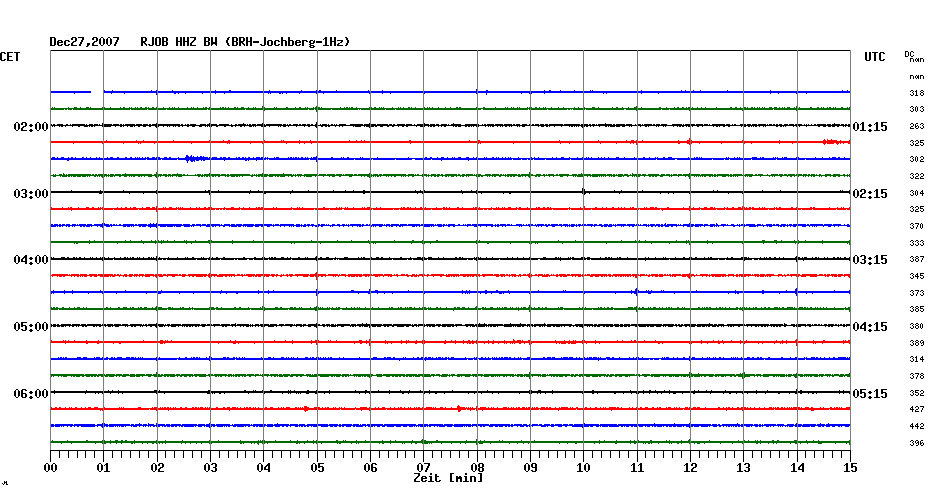Select DC value "385"
This screenshot has width=930, height=494.
tap(917, 310)
